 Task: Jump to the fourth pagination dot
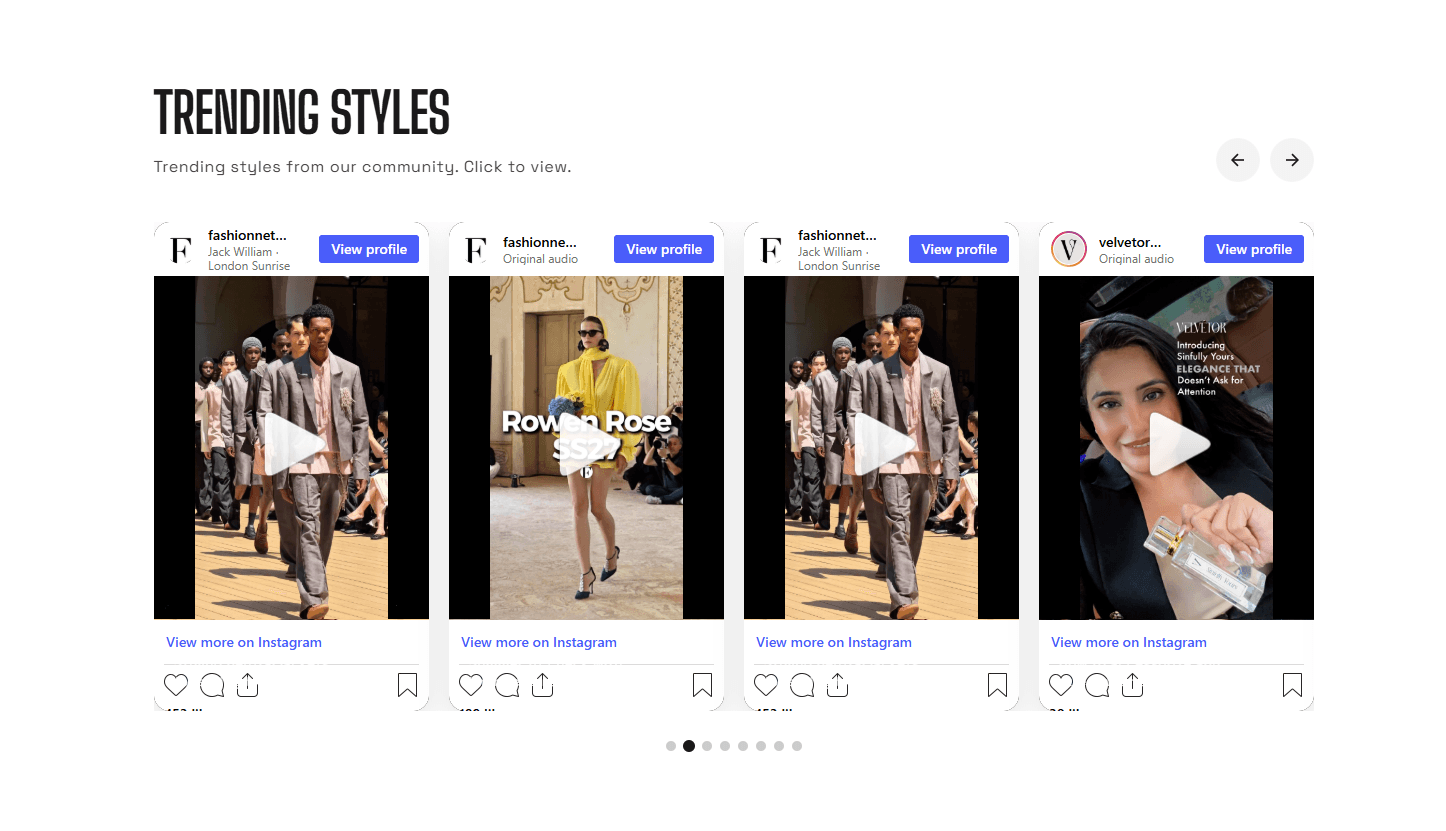click(725, 746)
